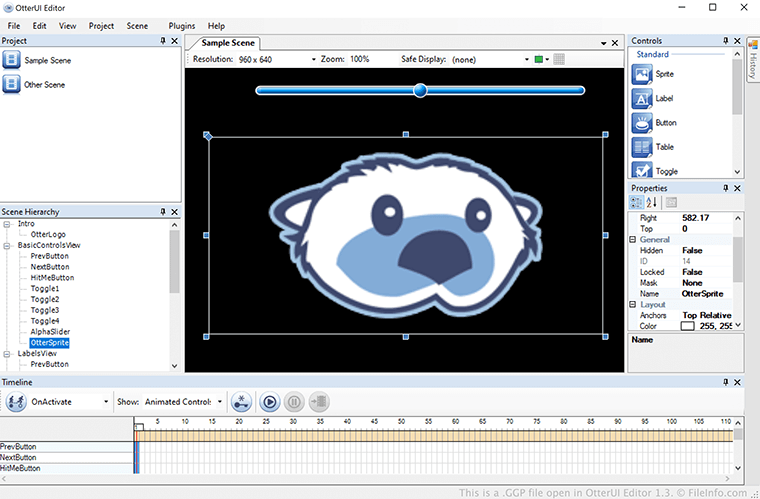This screenshot has width=760, height=499.
Task: Toggle categorized view in Properties
Action: click(x=637, y=203)
